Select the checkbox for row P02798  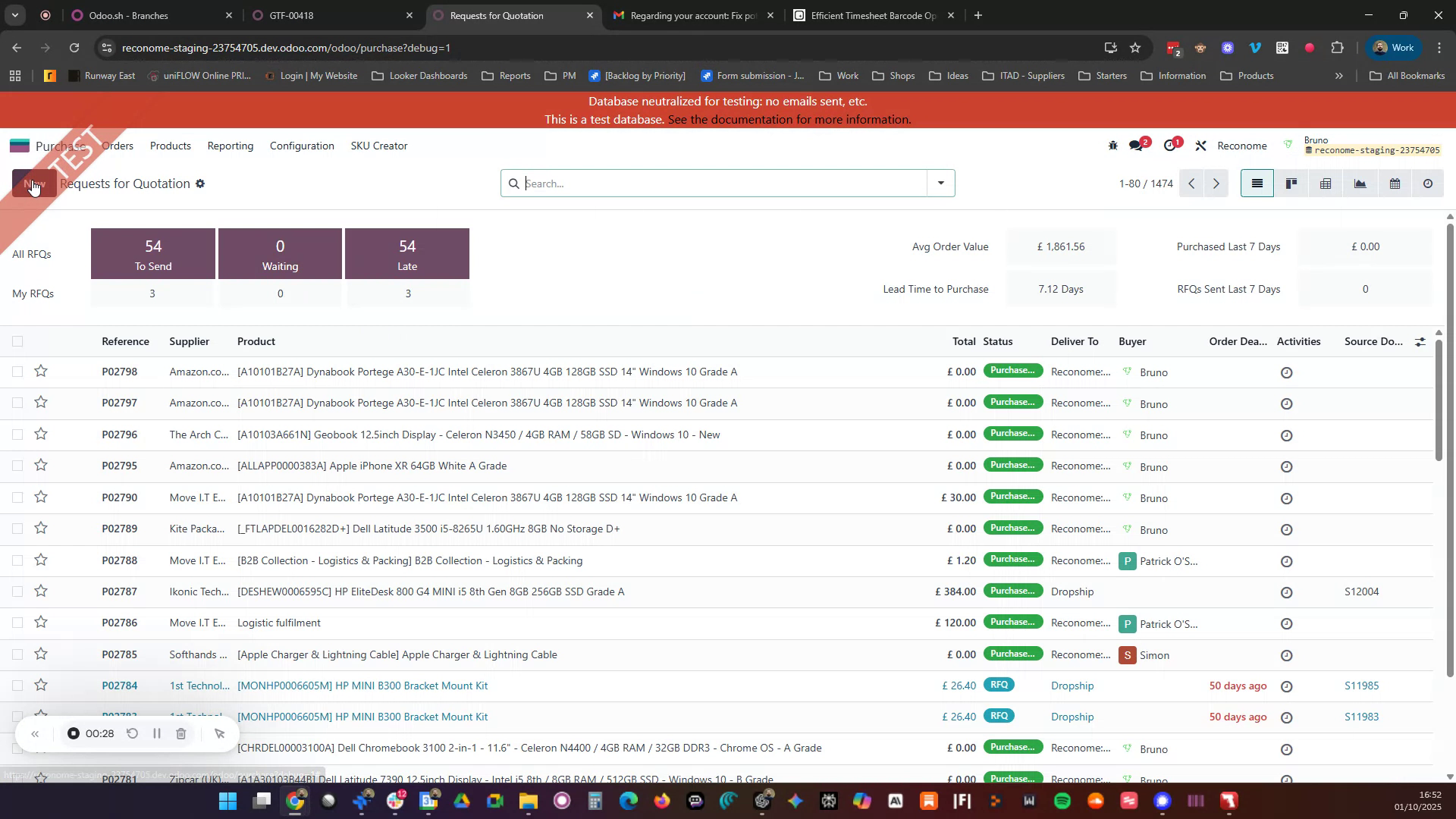[x=18, y=372]
